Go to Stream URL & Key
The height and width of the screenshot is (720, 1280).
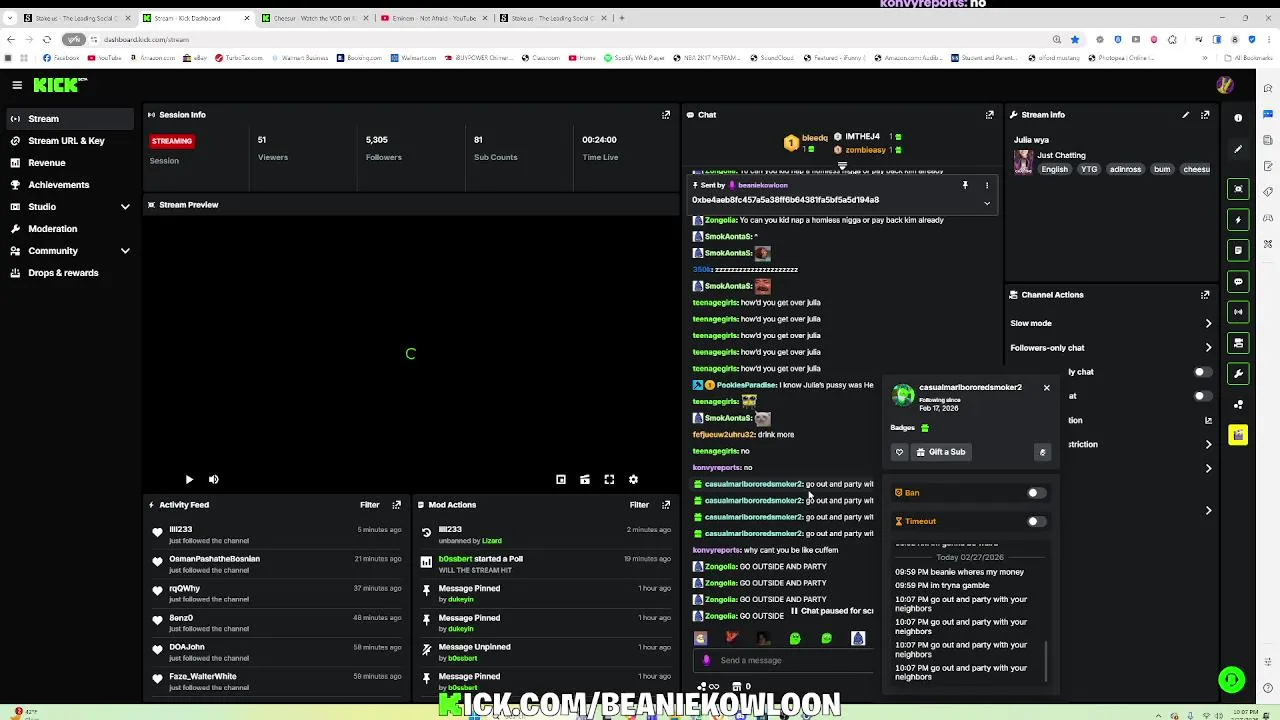(x=68, y=141)
